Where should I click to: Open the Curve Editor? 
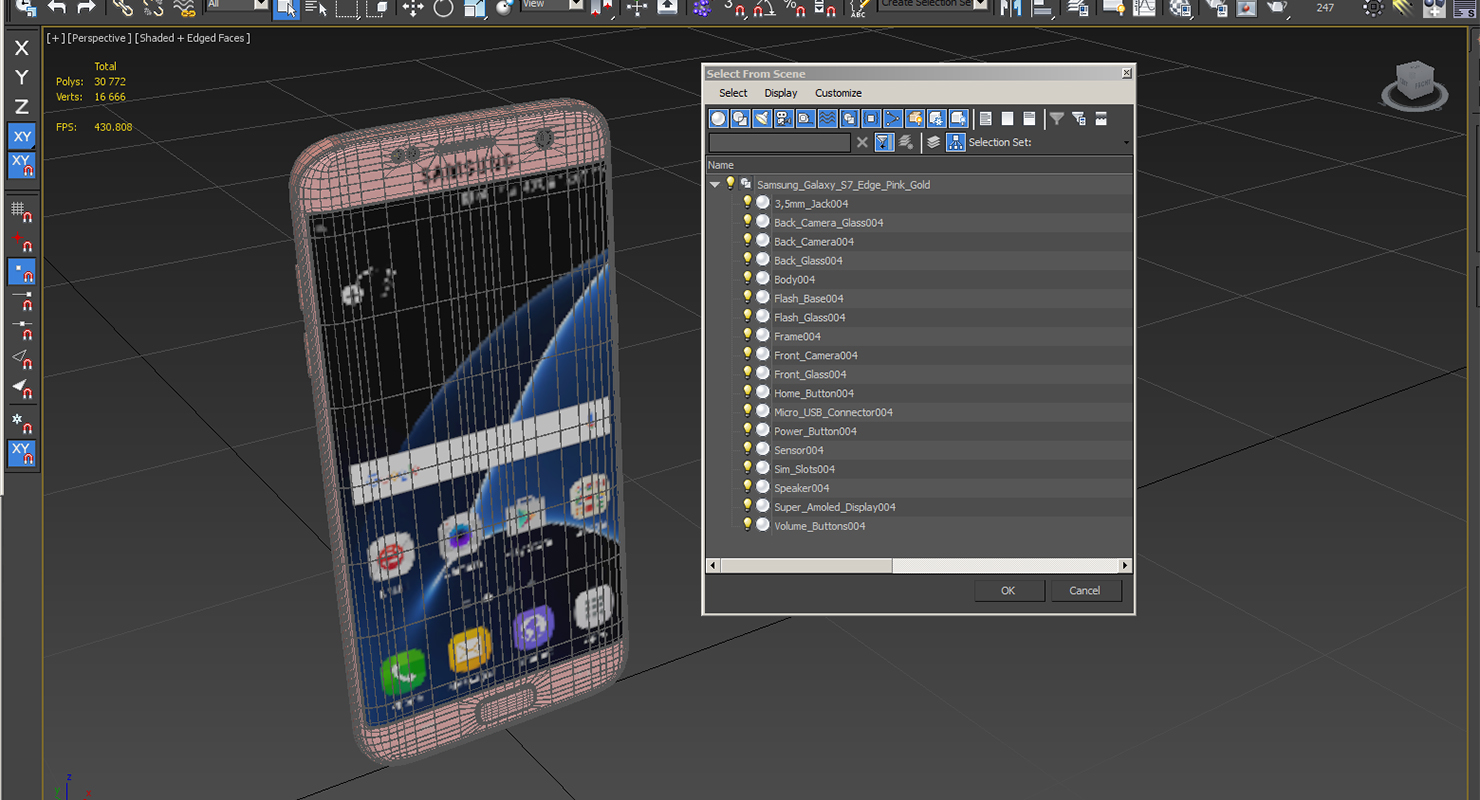1145,7
